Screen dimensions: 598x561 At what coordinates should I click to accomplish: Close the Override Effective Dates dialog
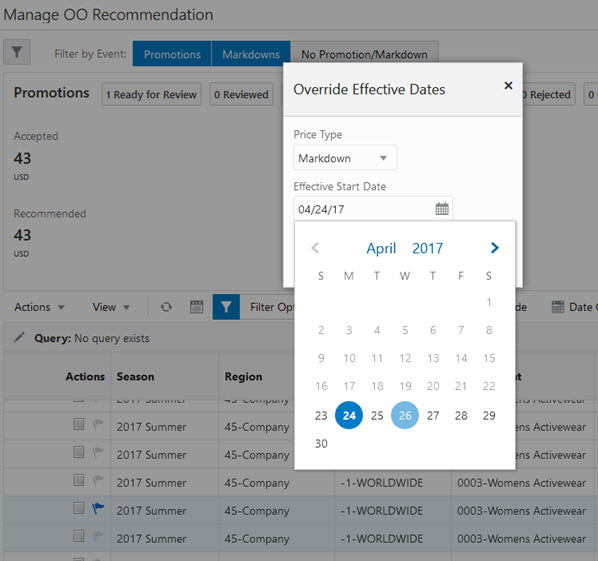point(508,85)
